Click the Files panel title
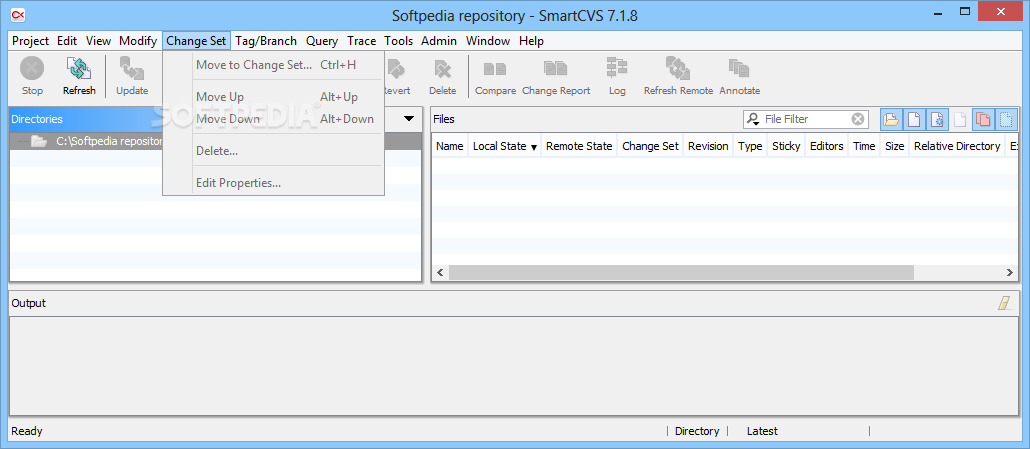Viewport: 1030px width, 449px height. 443,119
